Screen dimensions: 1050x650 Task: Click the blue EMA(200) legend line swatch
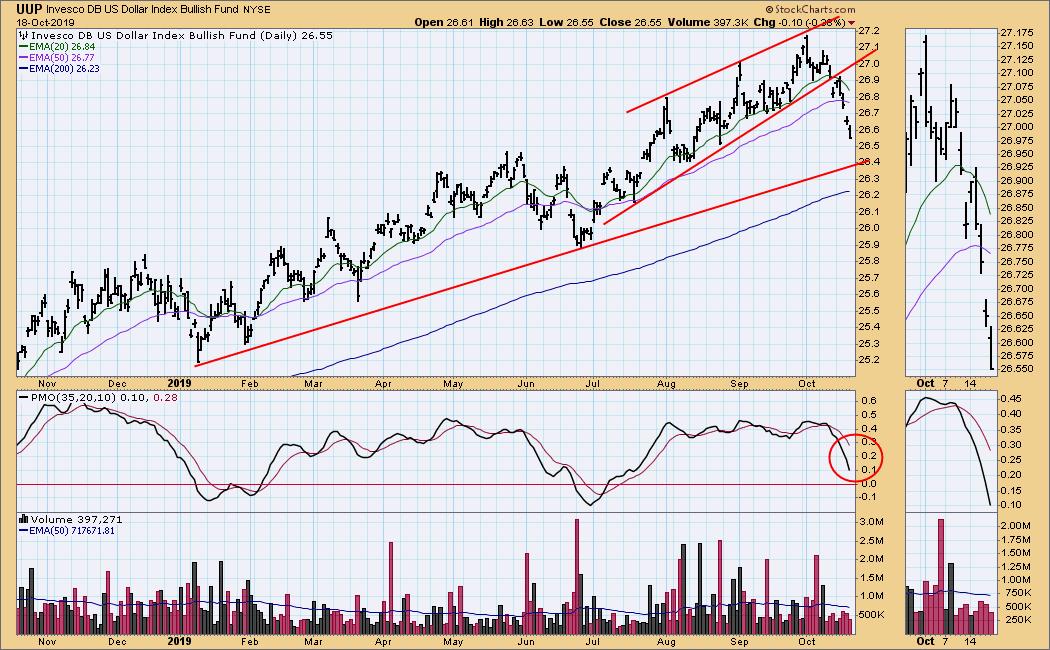[x=23, y=68]
